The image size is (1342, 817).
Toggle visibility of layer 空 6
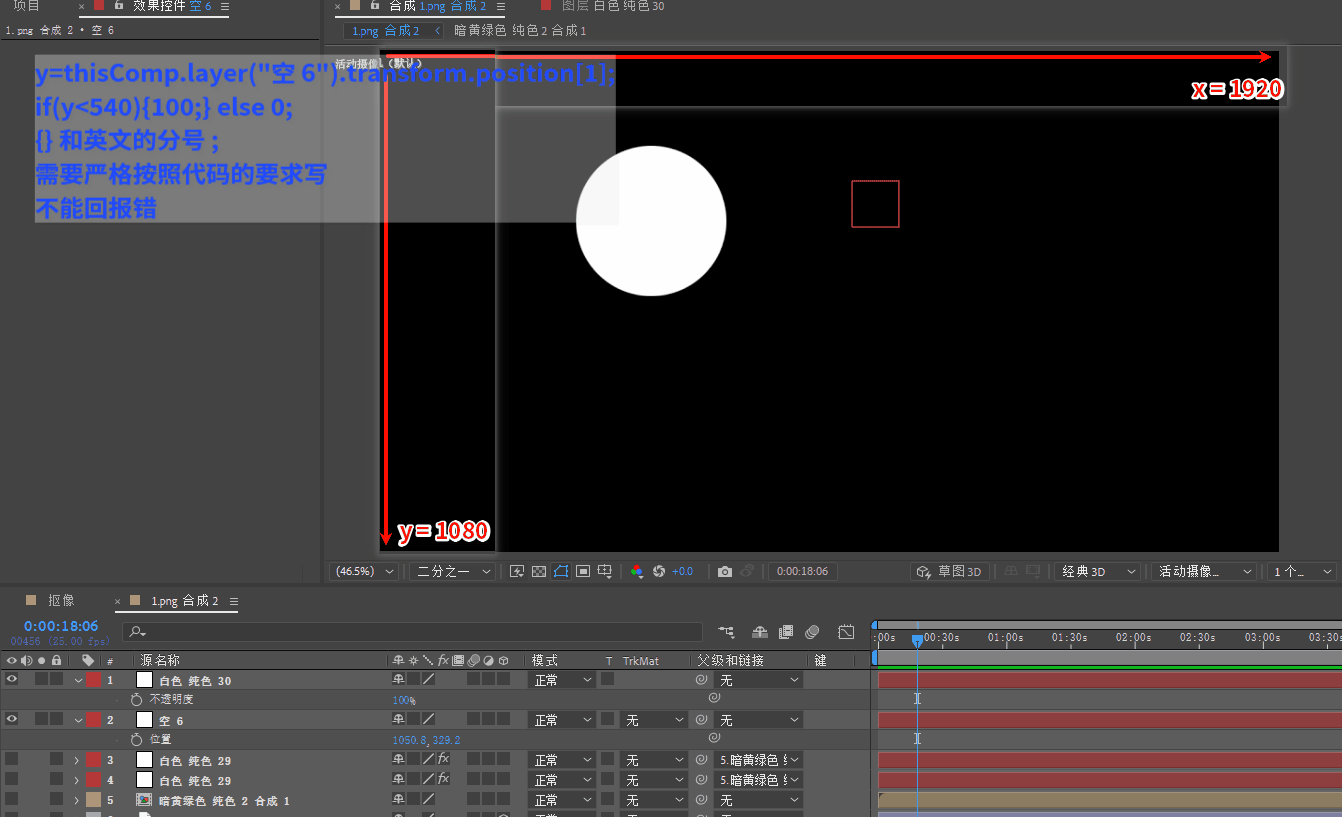(12, 720)
